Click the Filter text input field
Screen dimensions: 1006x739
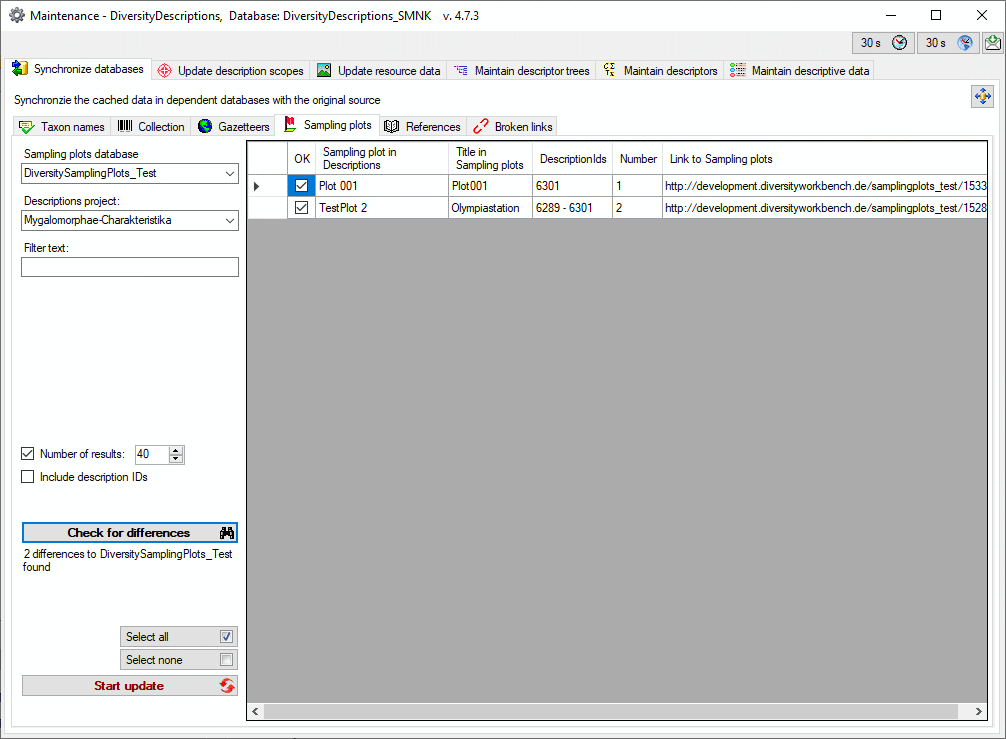pos(130,267)
